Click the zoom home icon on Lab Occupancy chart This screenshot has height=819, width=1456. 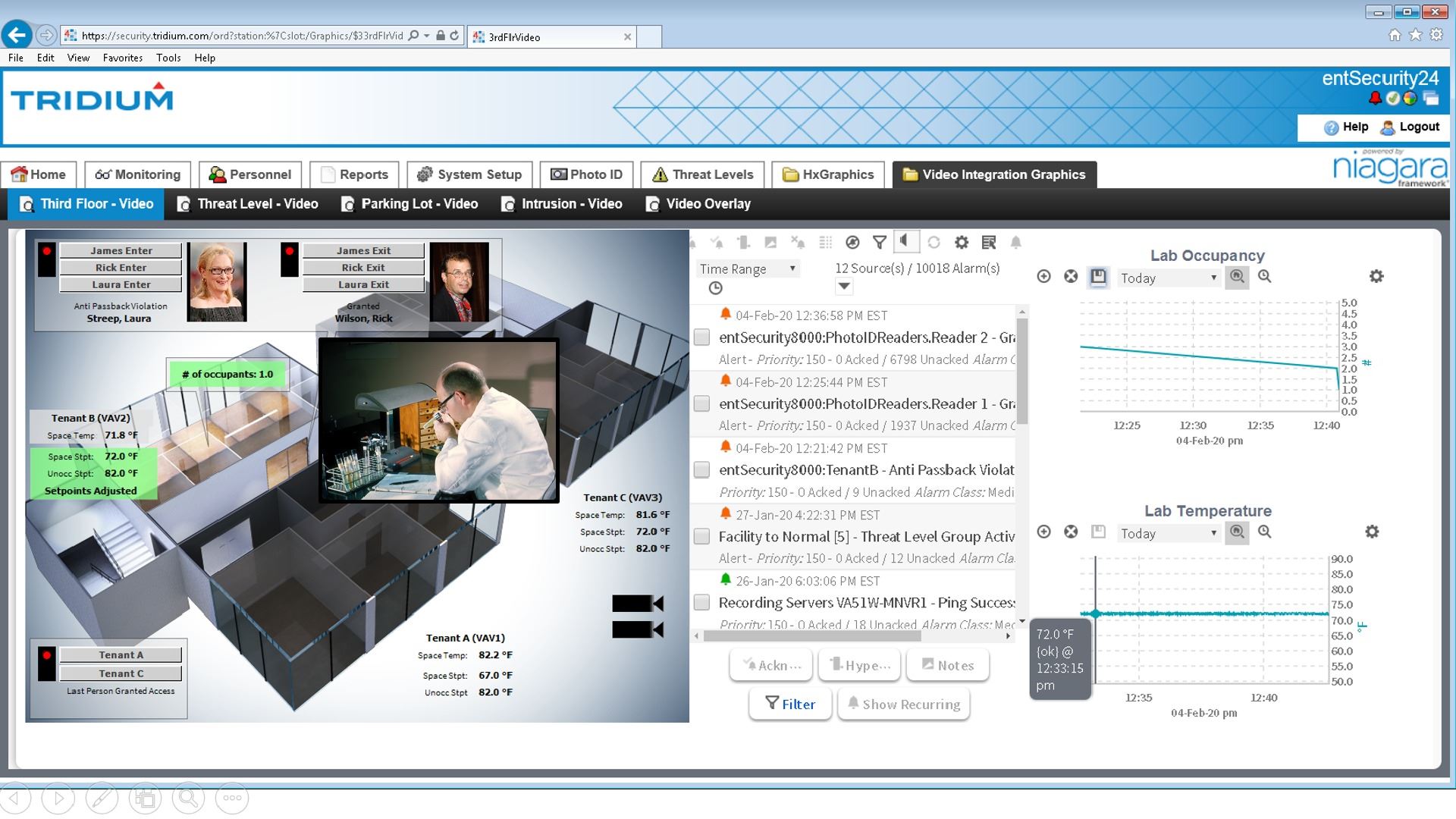(1237, 277)
